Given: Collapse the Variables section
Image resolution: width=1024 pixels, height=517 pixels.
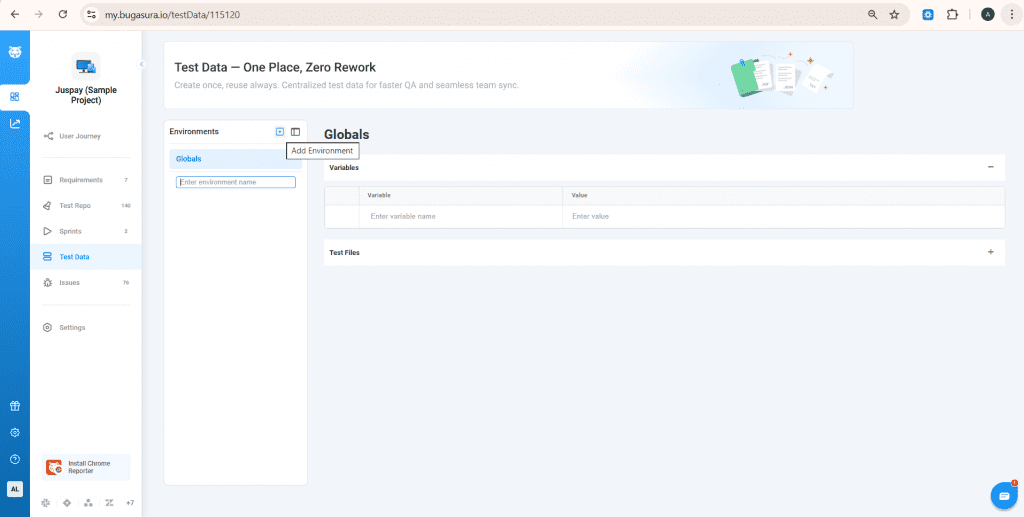Looking at the screenshot, I should [x=990, y=167].
